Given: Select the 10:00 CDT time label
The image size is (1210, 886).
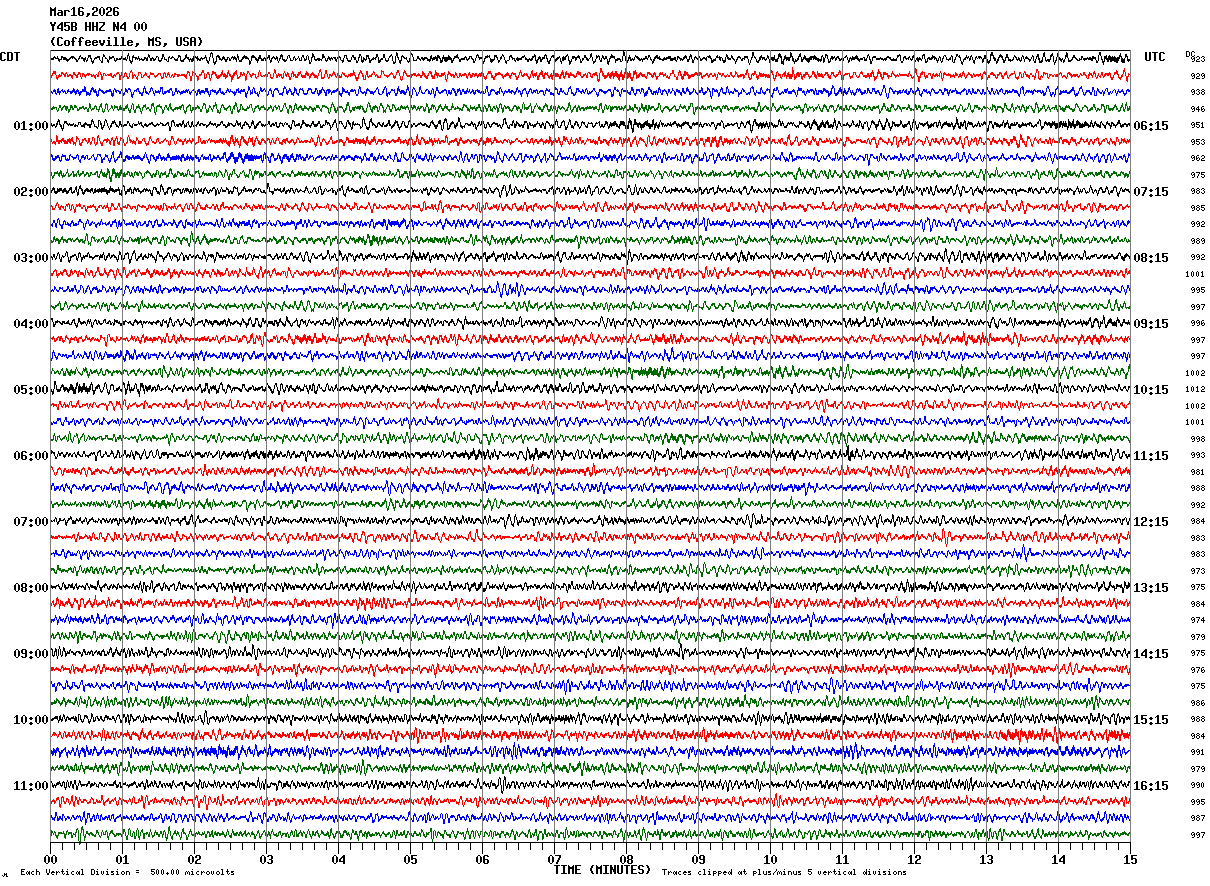Looking at the screenshot, I should click(x=31, y=720).
